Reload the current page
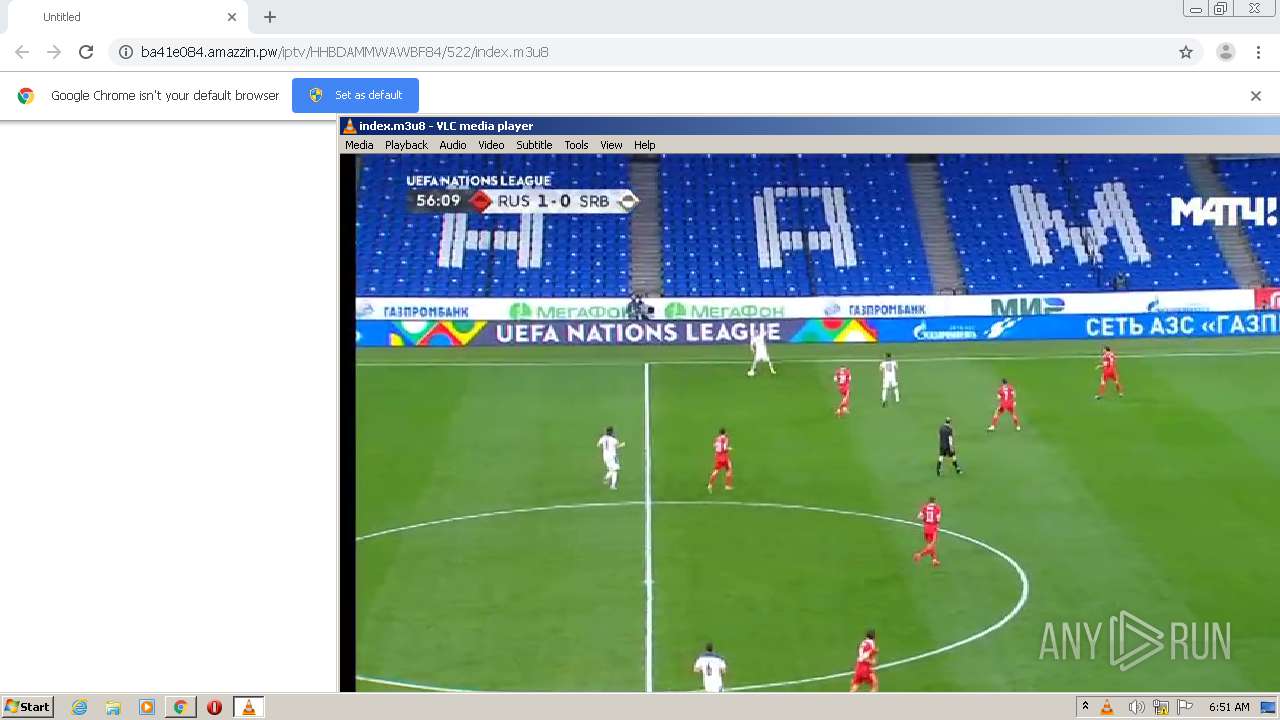This screenshot has width=1280, height=720. (x=86, y=52)
